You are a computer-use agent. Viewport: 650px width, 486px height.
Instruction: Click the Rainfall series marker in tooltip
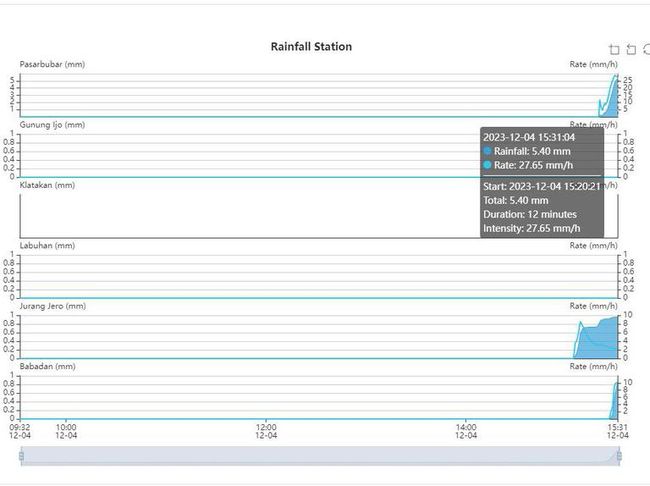coord(488,151)
